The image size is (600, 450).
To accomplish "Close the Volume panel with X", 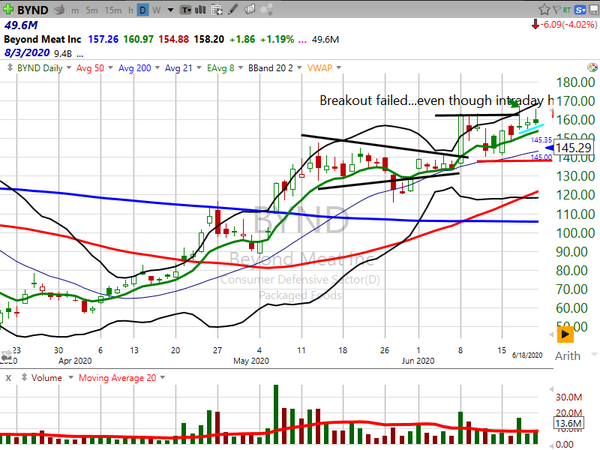I will pyautogui.click(x=8, y=379).
